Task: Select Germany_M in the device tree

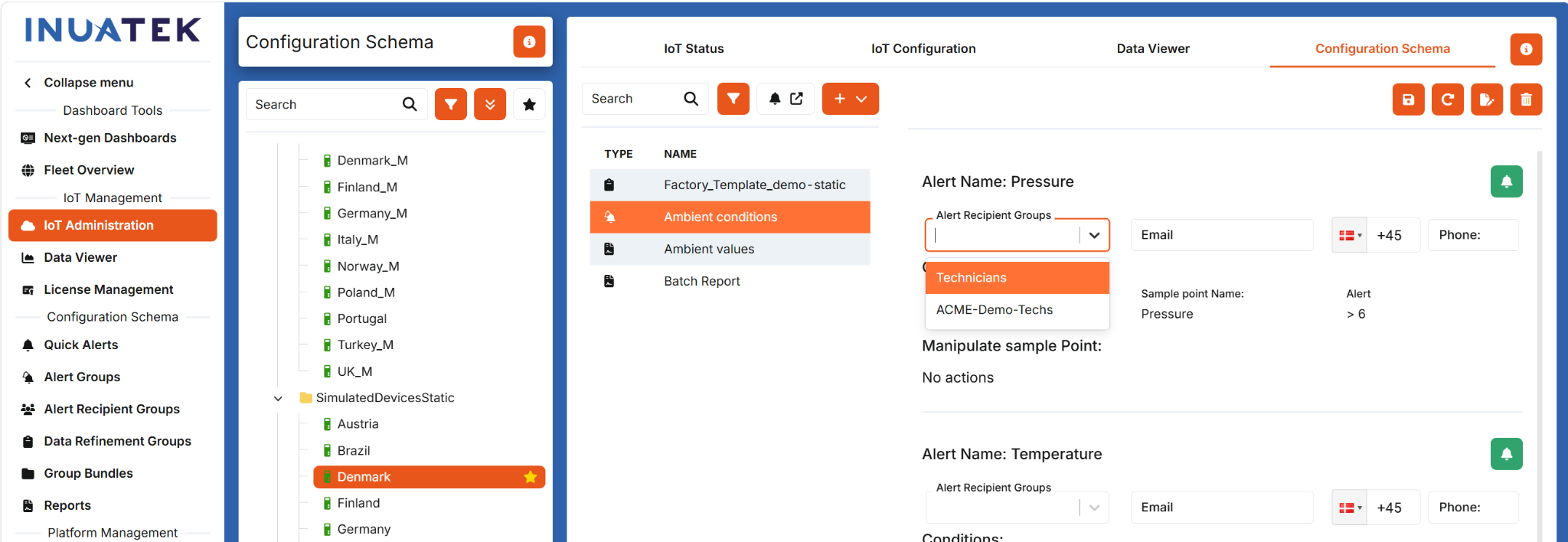Action: coord(372,214)
